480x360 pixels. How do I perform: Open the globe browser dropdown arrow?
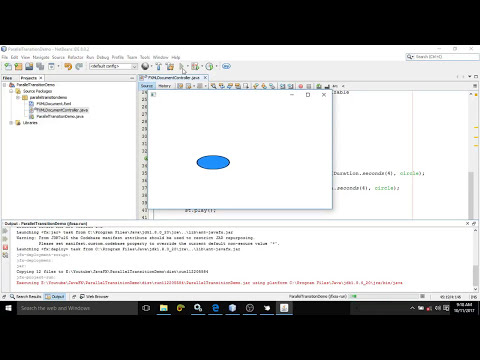coord(152,66)
